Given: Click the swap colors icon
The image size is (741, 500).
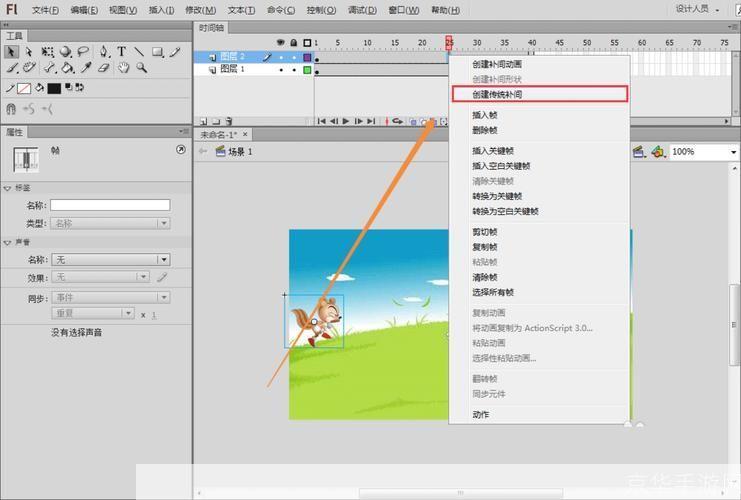Looking at the screenshot, I should [79, 87].
